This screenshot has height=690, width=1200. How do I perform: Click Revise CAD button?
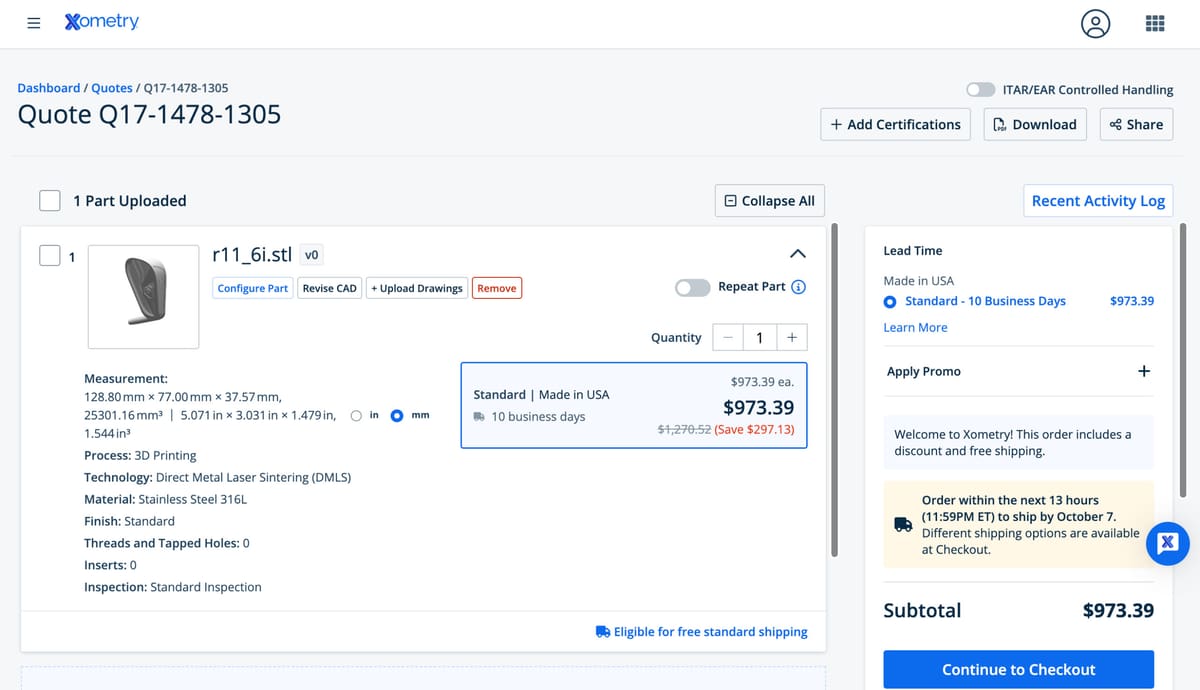click(329, 288)
